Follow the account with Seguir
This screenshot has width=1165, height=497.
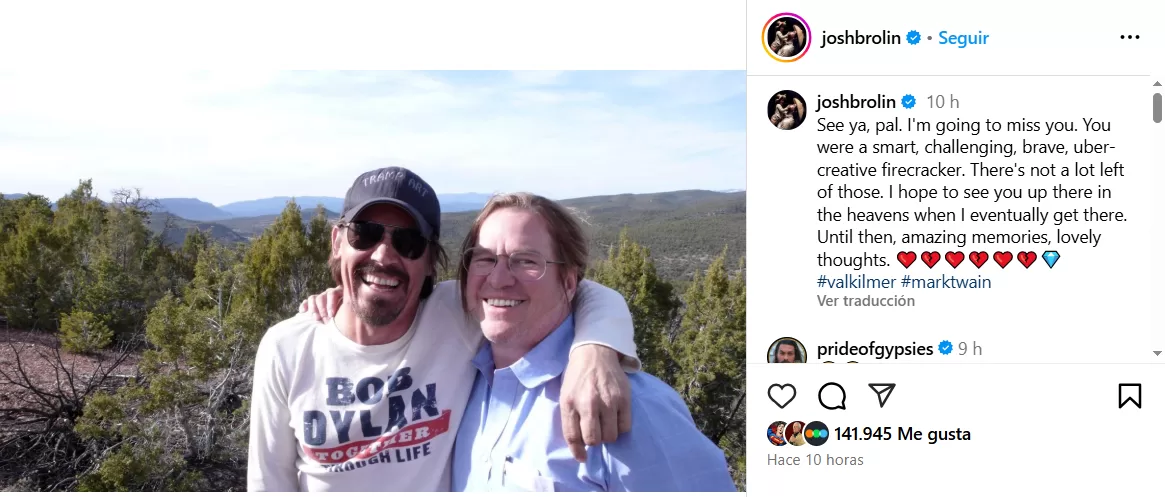tap(964, 38)
